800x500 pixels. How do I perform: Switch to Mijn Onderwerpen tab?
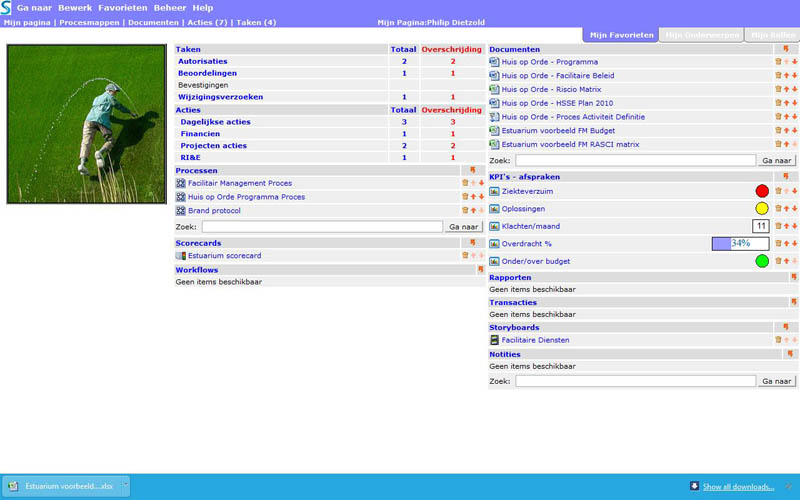pos(702,35)
